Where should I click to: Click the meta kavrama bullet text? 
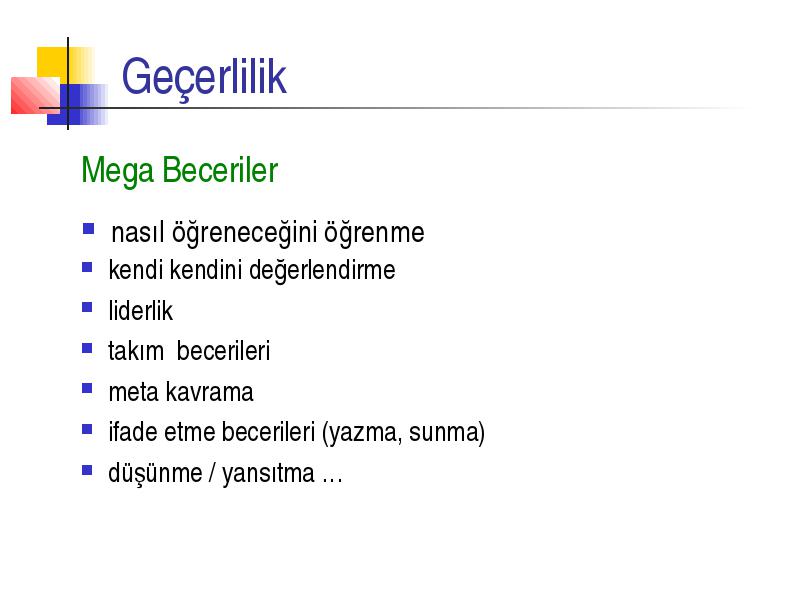click(181, 392)
